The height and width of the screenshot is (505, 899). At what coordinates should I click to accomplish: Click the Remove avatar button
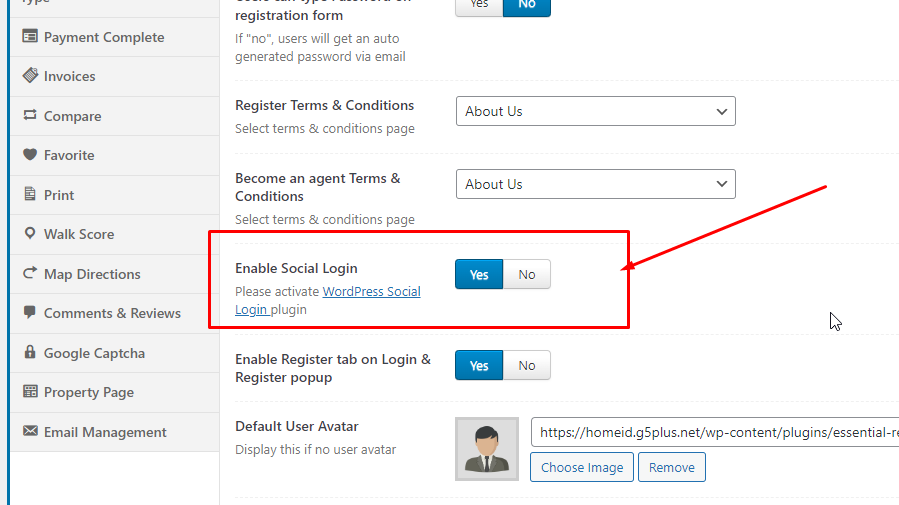672,467
